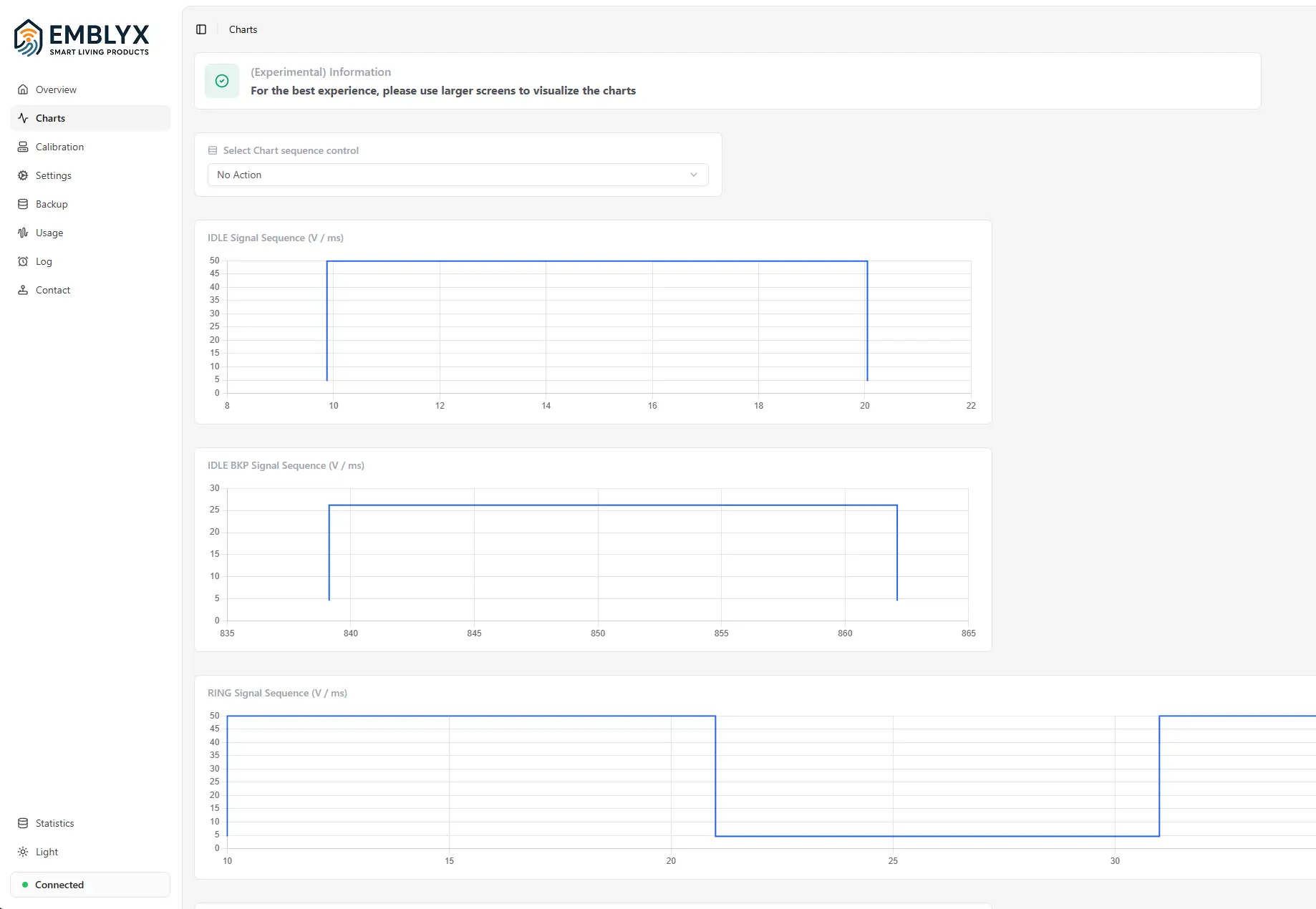Click the EMBLYX logo

82,38
